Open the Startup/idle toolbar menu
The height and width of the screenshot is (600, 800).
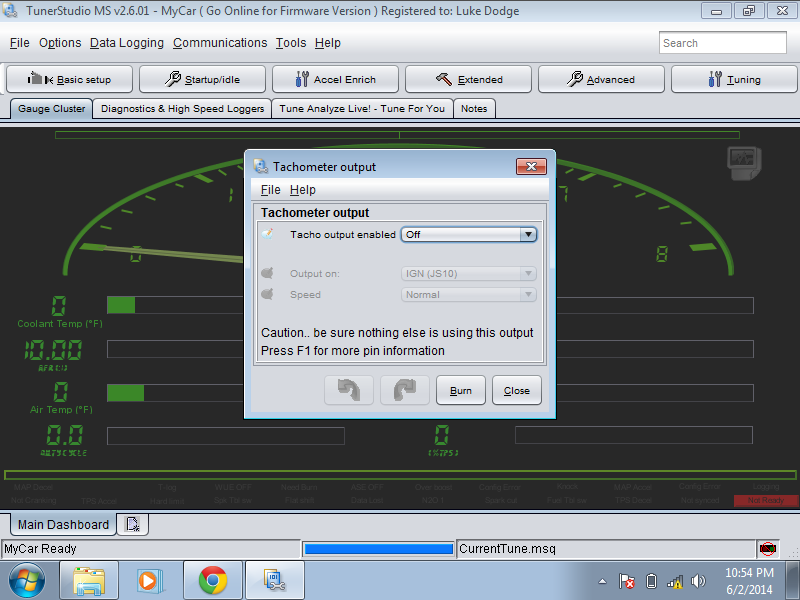click(x=202, y=79)
